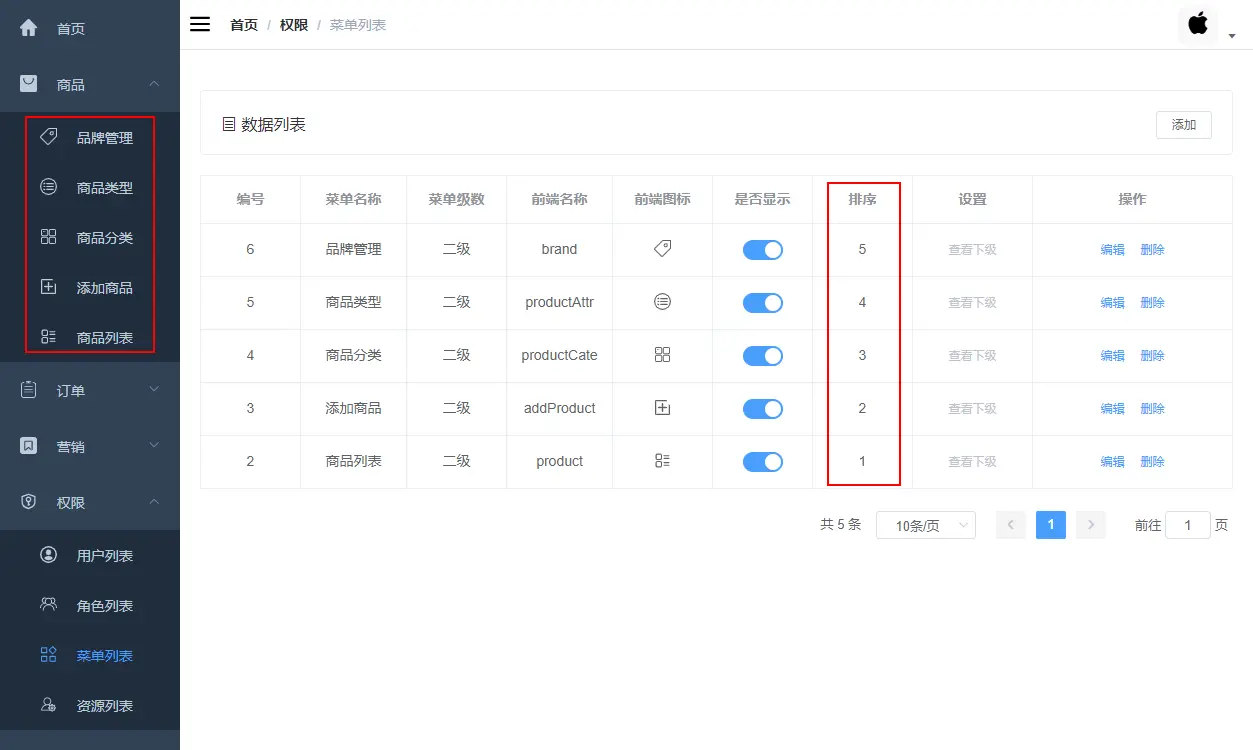Click the hamburger menu collapse icon
This screenshot has height=750, width=1253.
(x=200, y=24)
